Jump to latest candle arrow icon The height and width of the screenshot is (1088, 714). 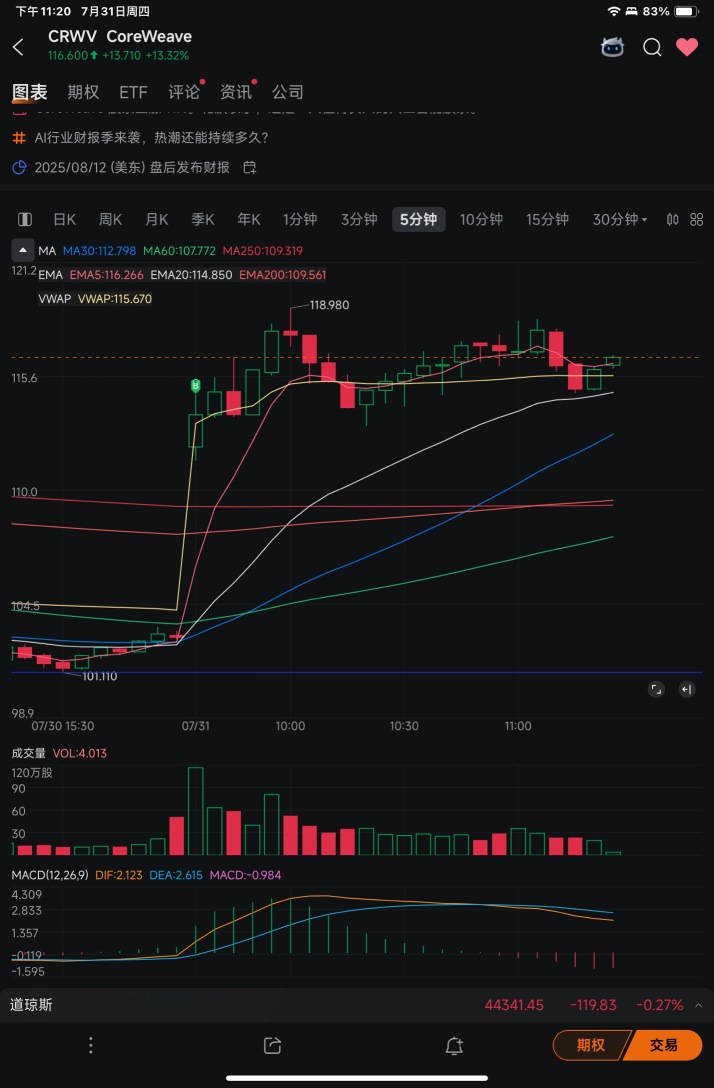pyautogui.click(x=687, y=689)
